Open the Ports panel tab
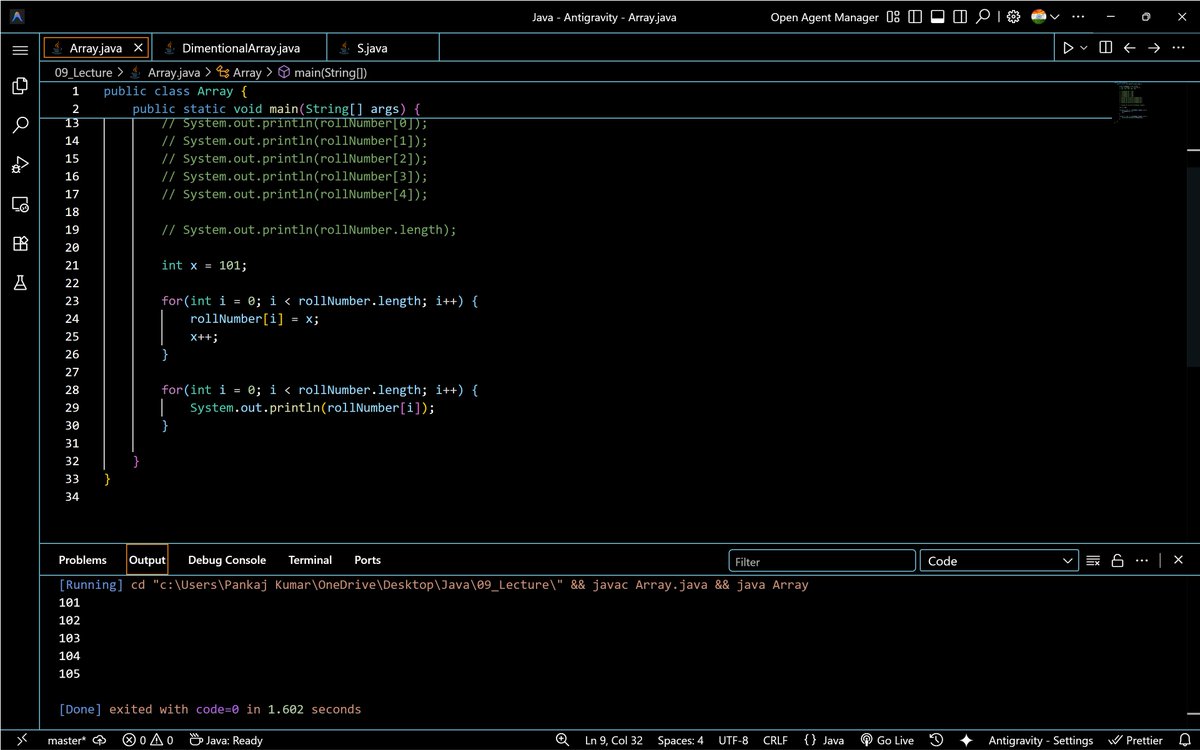1200x750 pixels. (x=367, y=560)
